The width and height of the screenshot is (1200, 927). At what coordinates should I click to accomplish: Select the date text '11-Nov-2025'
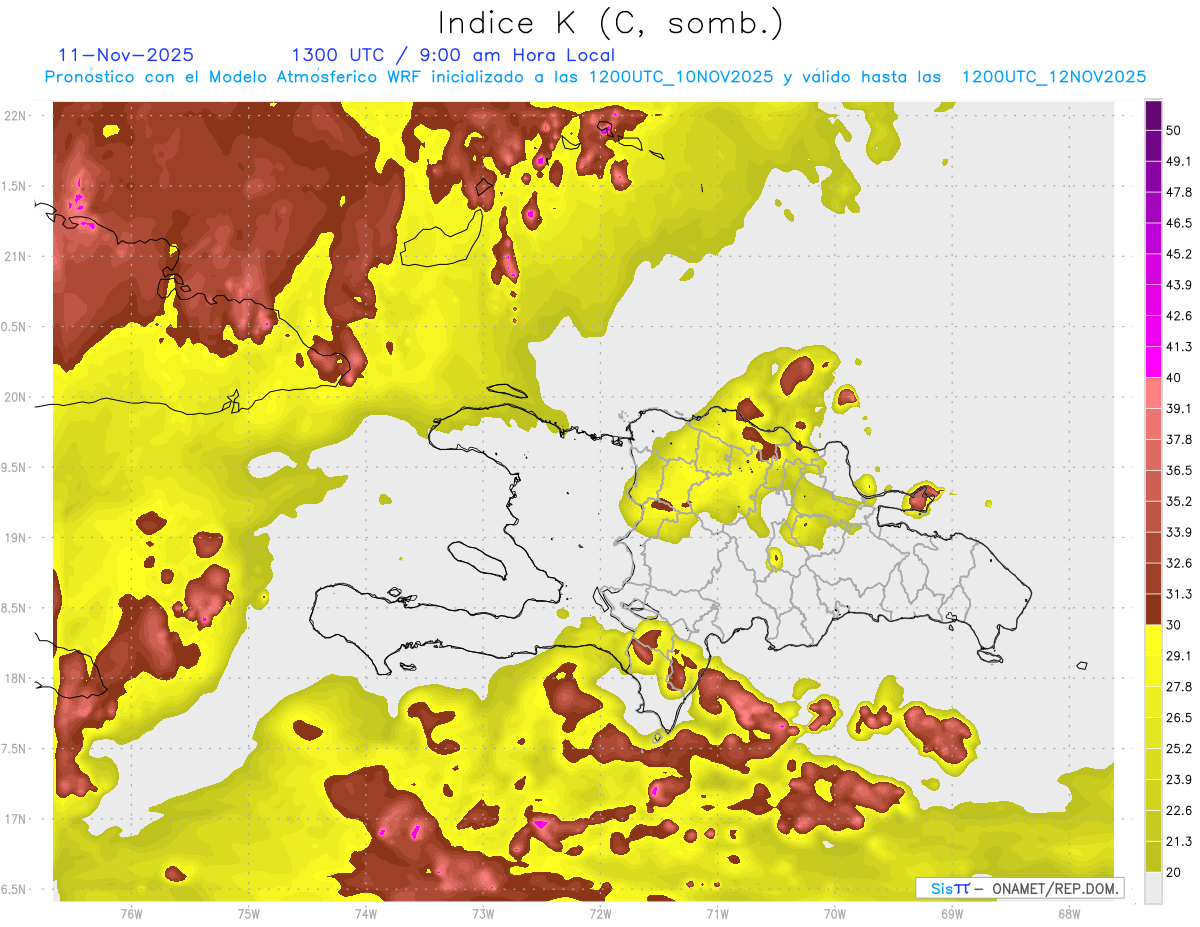[x=126, y=55]
